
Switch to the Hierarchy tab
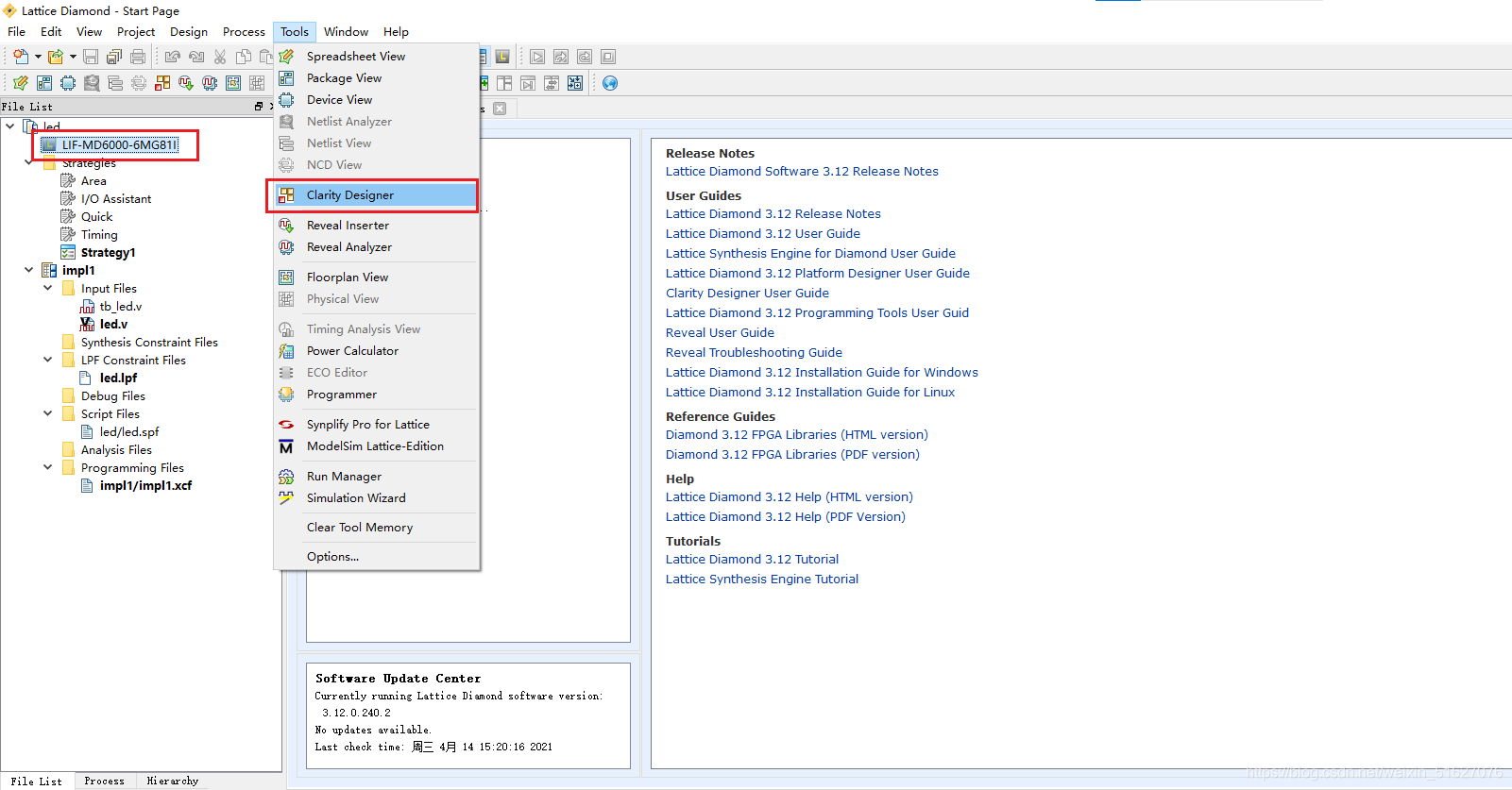point(172,781)
